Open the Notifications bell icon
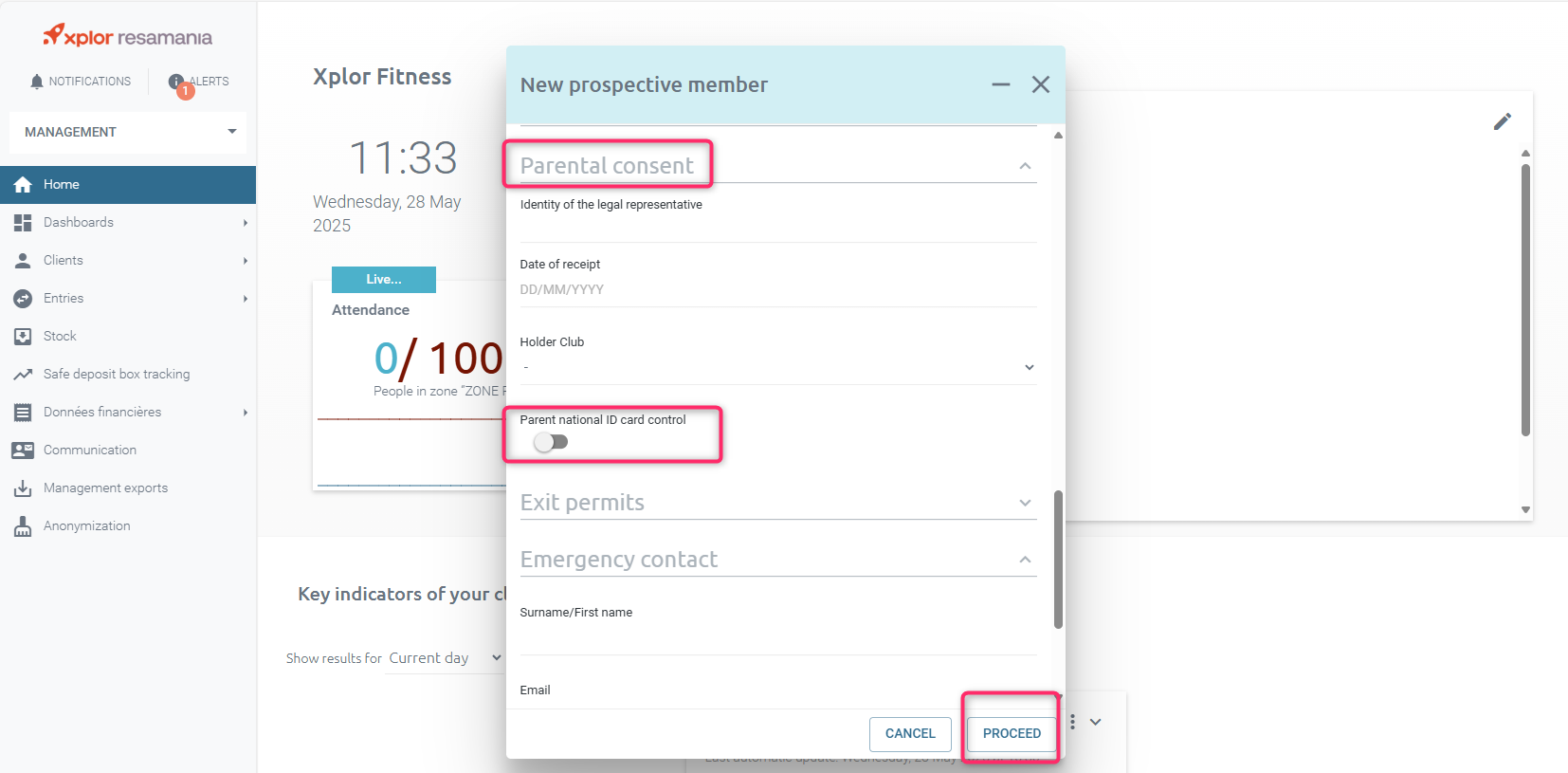This screenshot has height=773, width=1568. (37, 82)
